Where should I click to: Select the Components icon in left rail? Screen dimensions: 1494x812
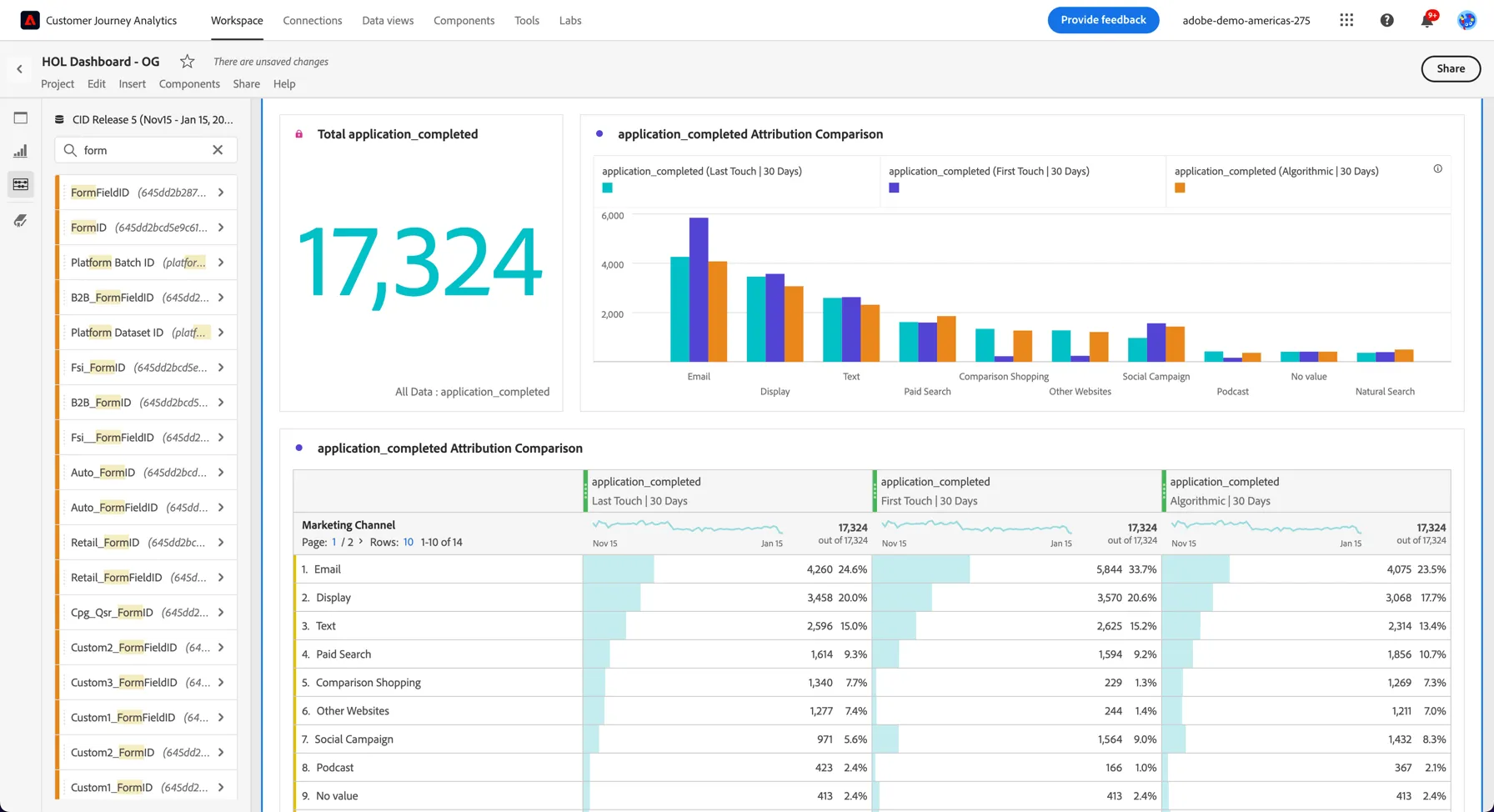(x=21, y=184)
